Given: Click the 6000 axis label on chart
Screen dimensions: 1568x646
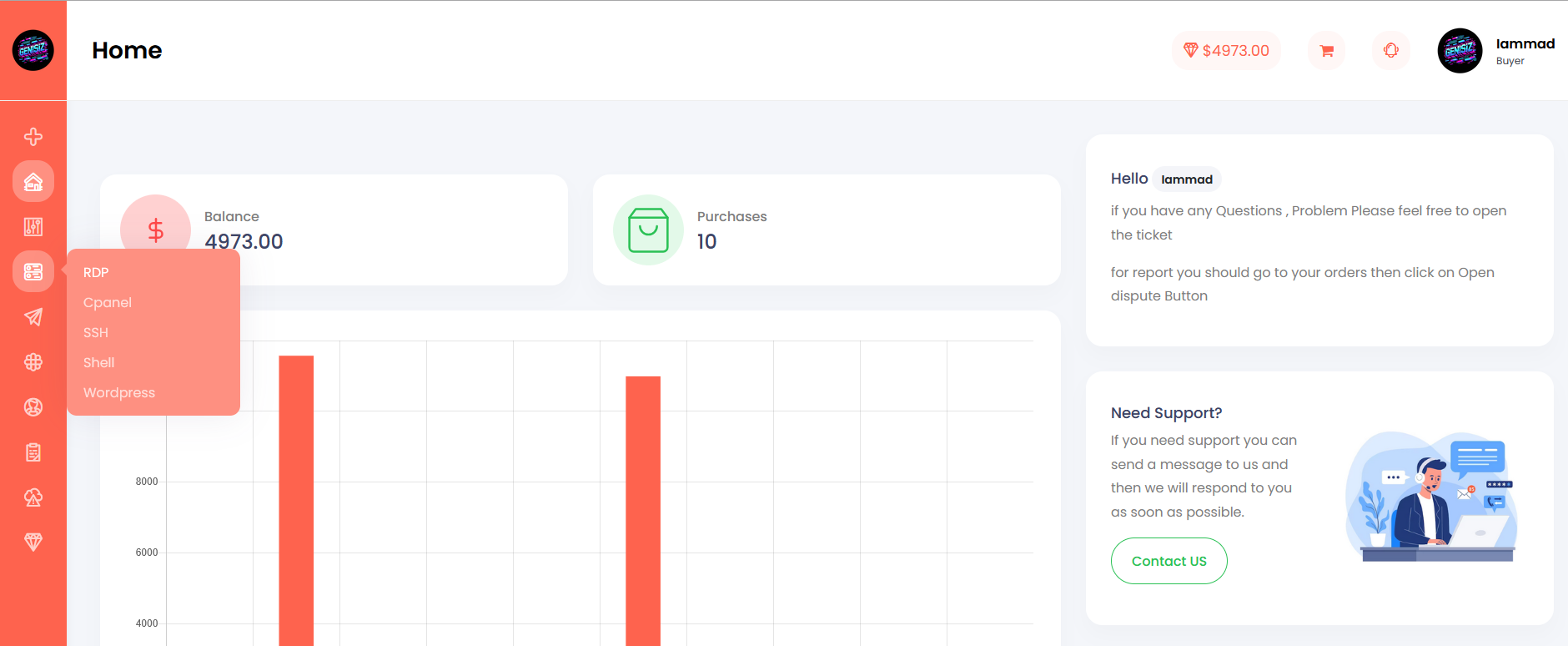Looking at the screenshot, I should pos(147,553).
